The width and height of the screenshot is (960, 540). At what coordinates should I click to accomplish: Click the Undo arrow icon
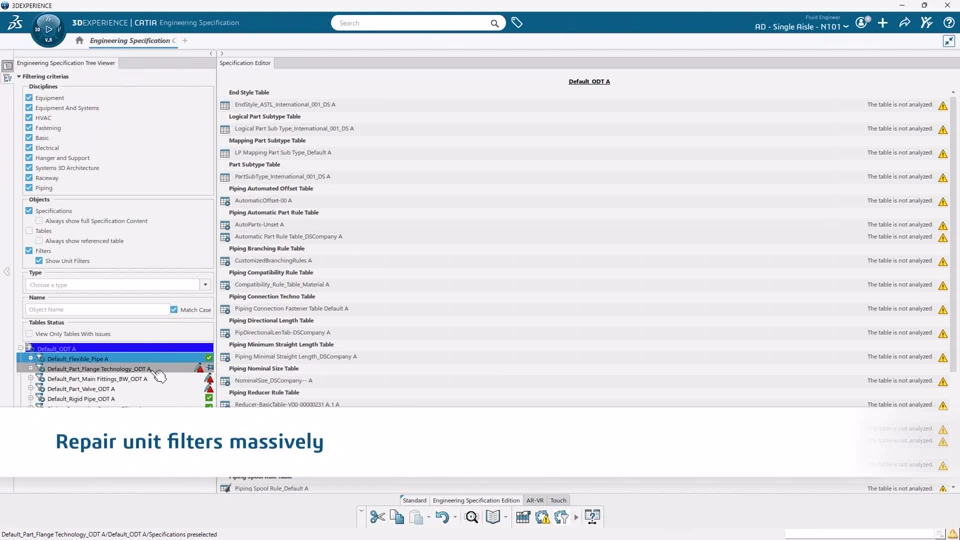pyautogui.click(x=442, y=517)
